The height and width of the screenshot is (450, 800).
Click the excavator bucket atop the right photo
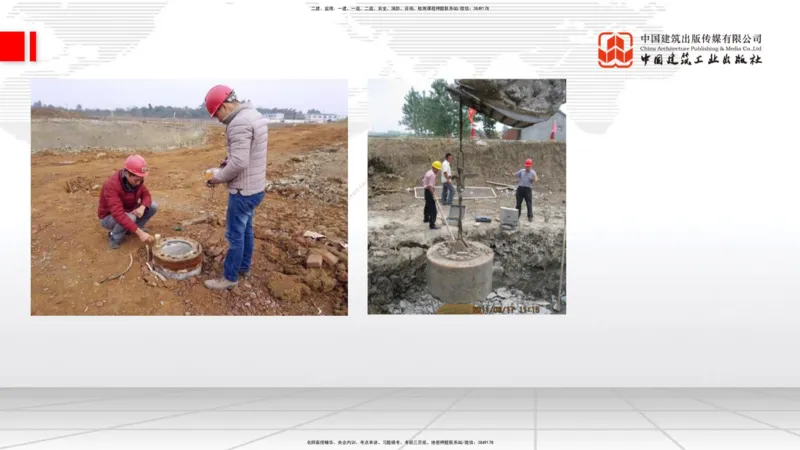coord(510,98)
